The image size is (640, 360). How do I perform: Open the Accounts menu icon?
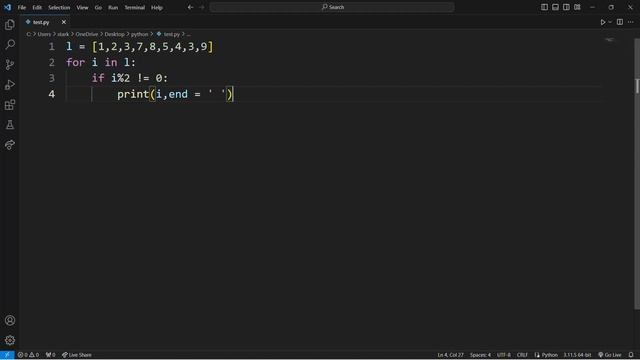(10, 320)
